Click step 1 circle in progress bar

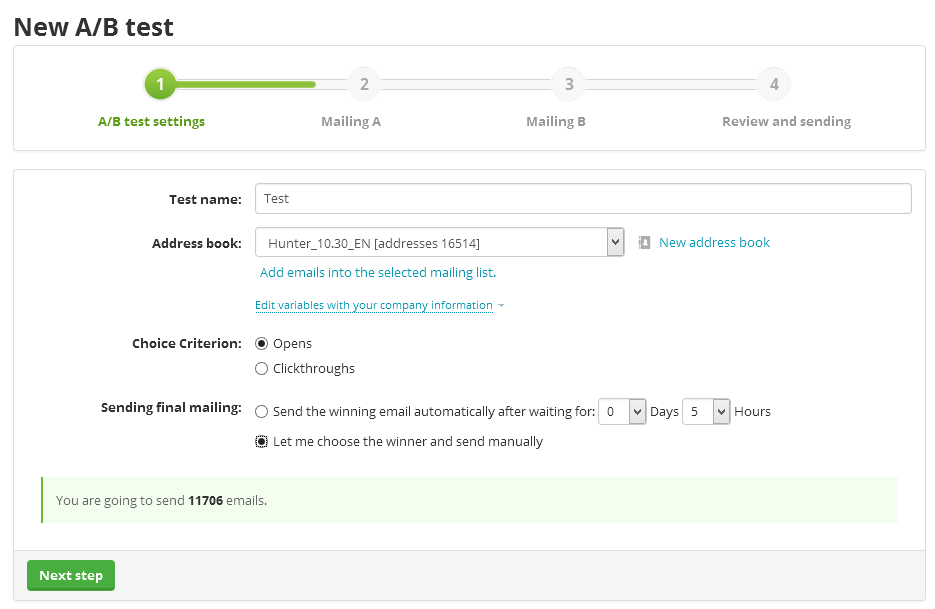[x=160, y=84]
